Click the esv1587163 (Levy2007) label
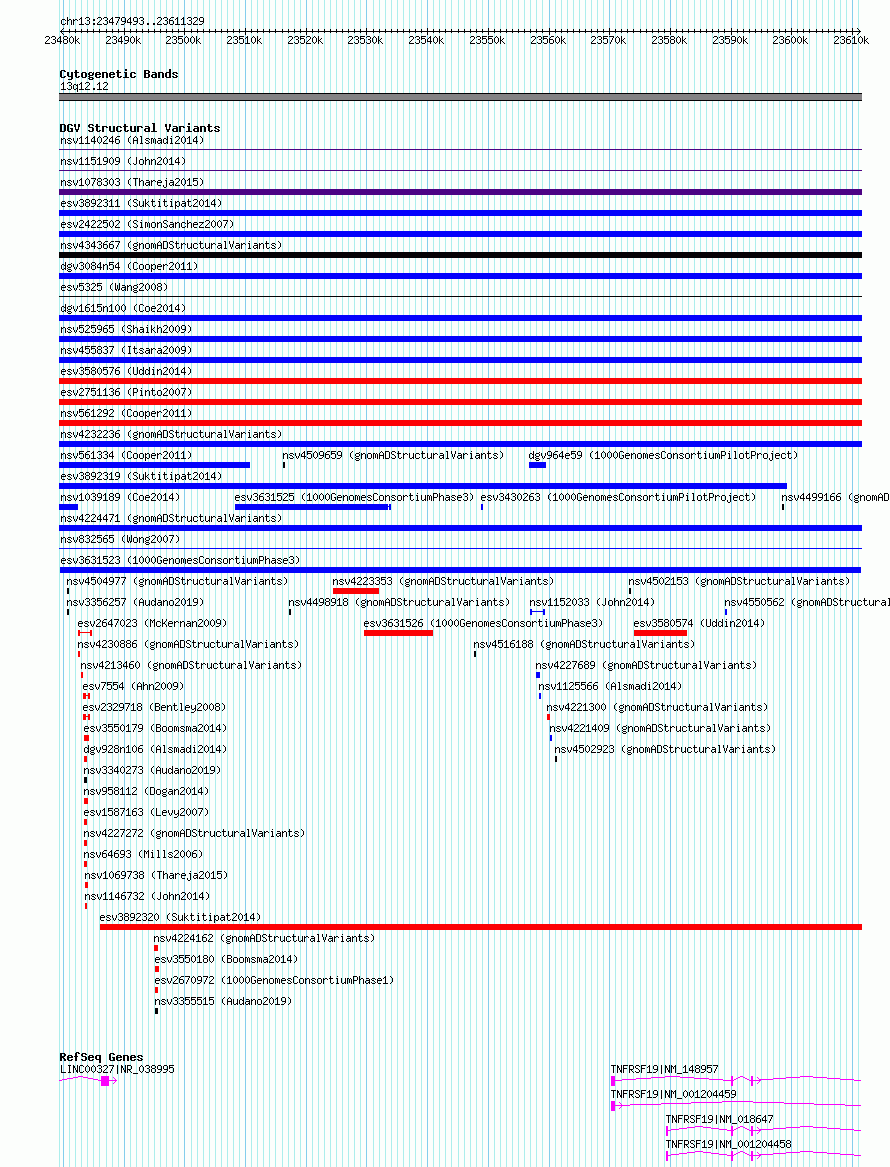The height and width of the screenshot is (1167, 890). point(146,811)
